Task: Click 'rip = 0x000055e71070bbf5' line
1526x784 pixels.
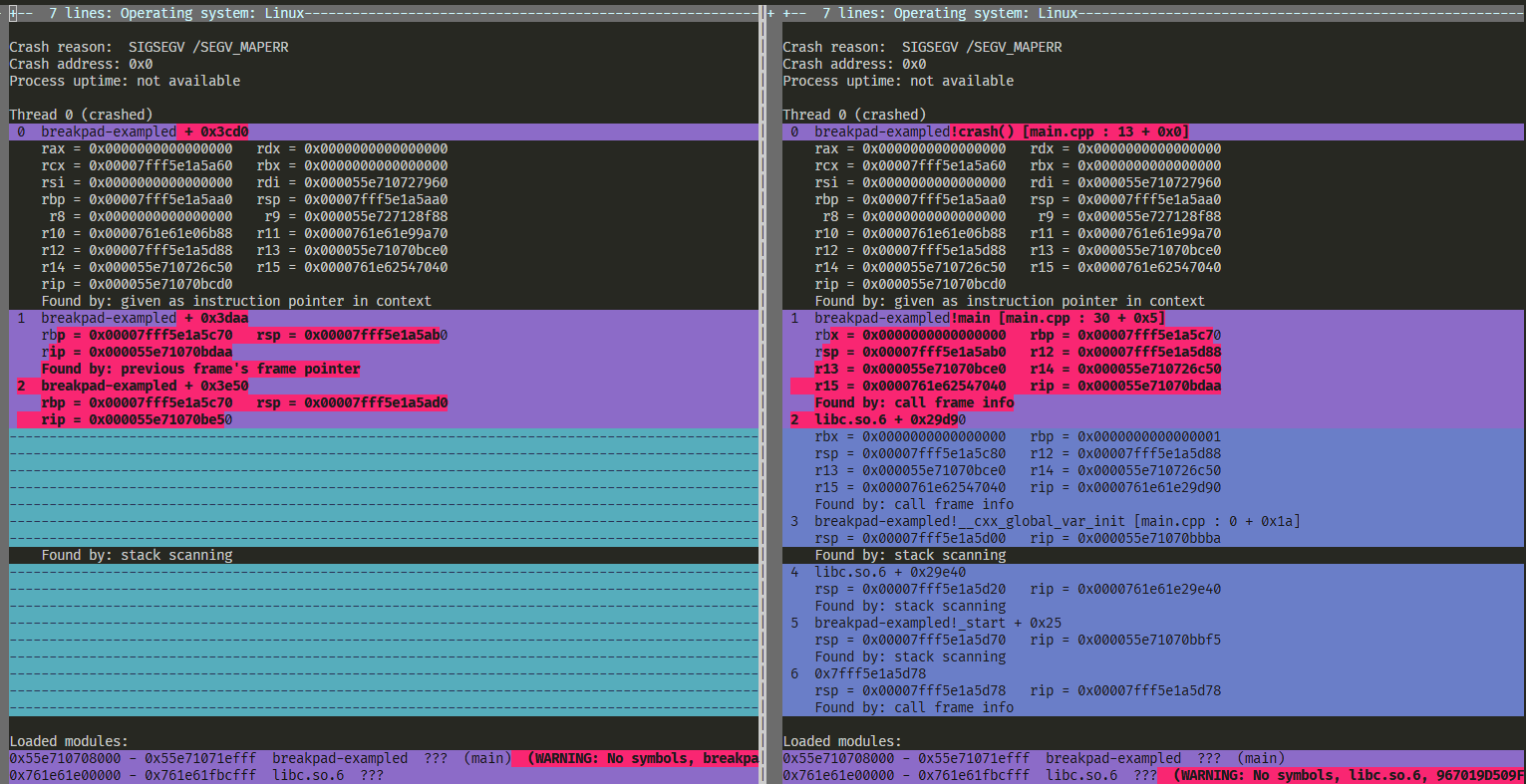Action: 1125,640
